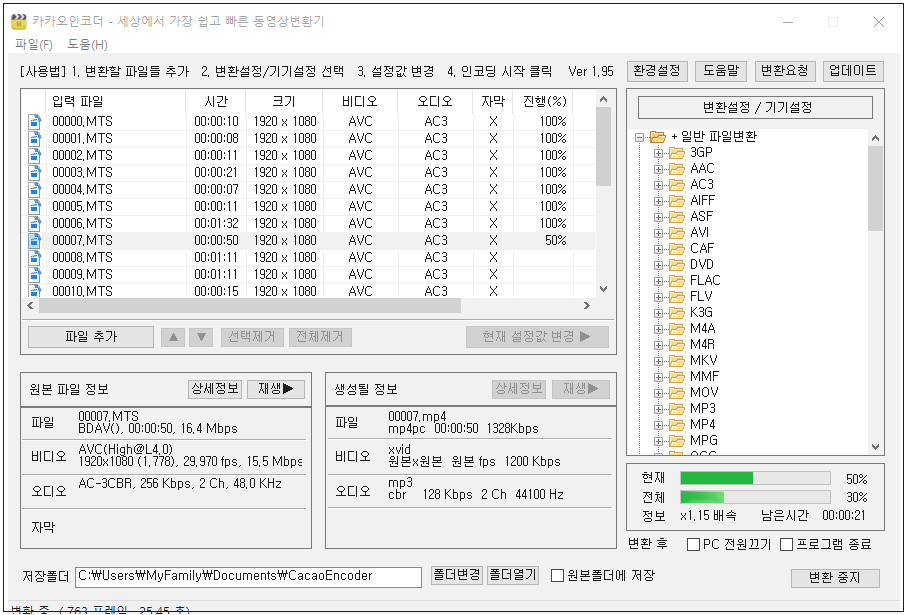The image size is (907, 615).
Task: Click 폴더변경 to change folder
Action: (x=457, y=575)
